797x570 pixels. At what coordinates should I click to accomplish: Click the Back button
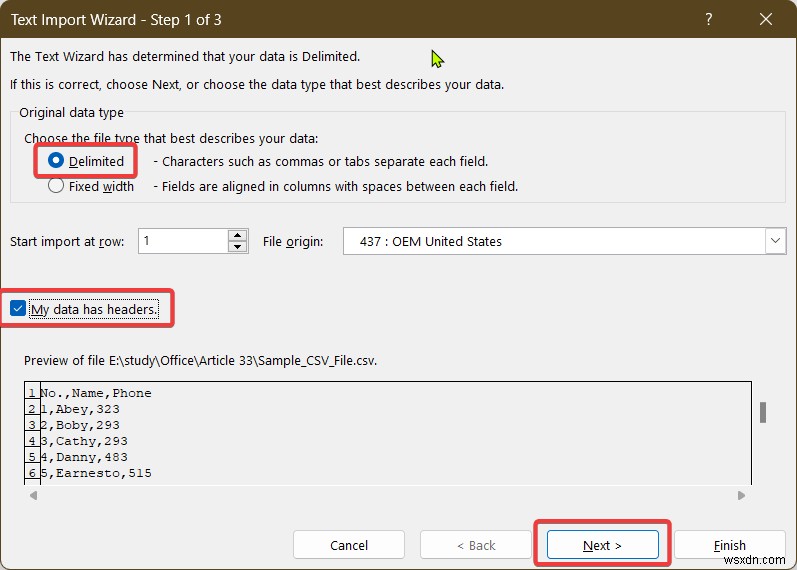tap(476, 546)
